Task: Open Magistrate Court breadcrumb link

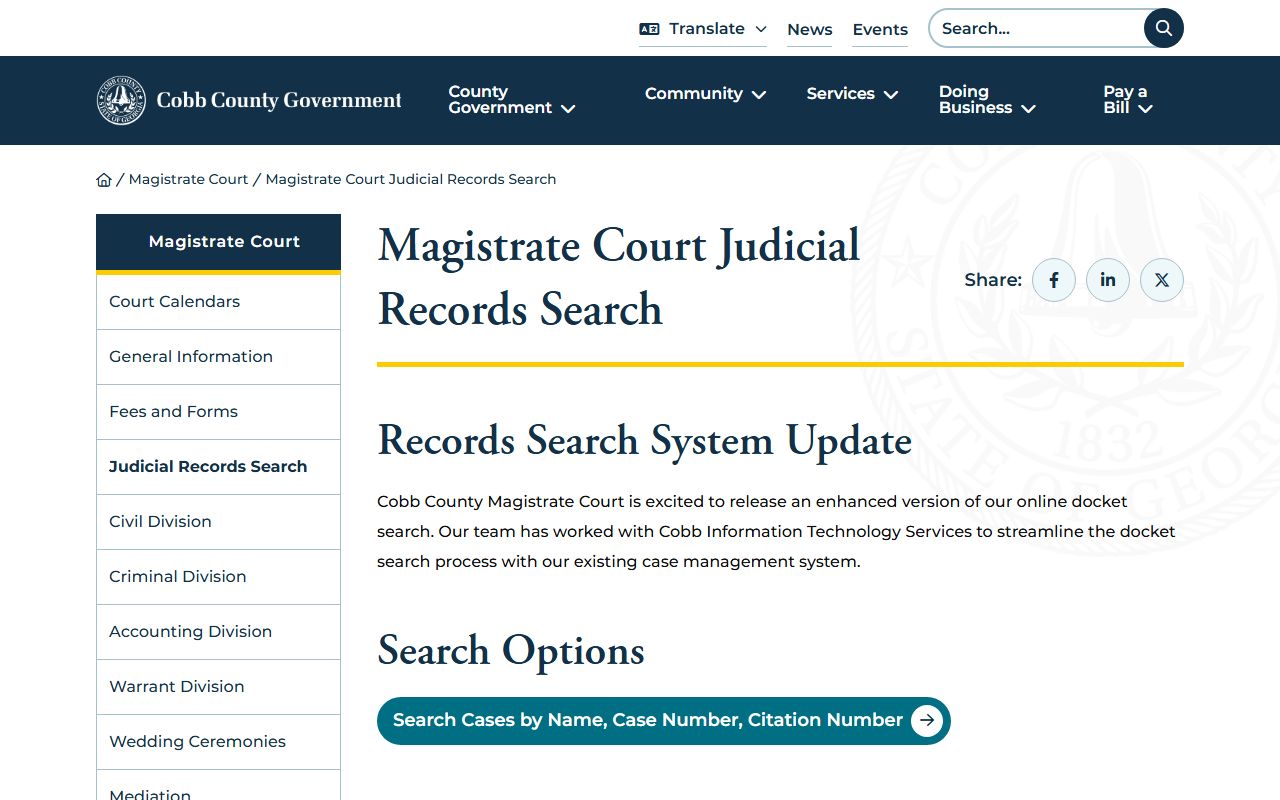Action: pos(188,179)
